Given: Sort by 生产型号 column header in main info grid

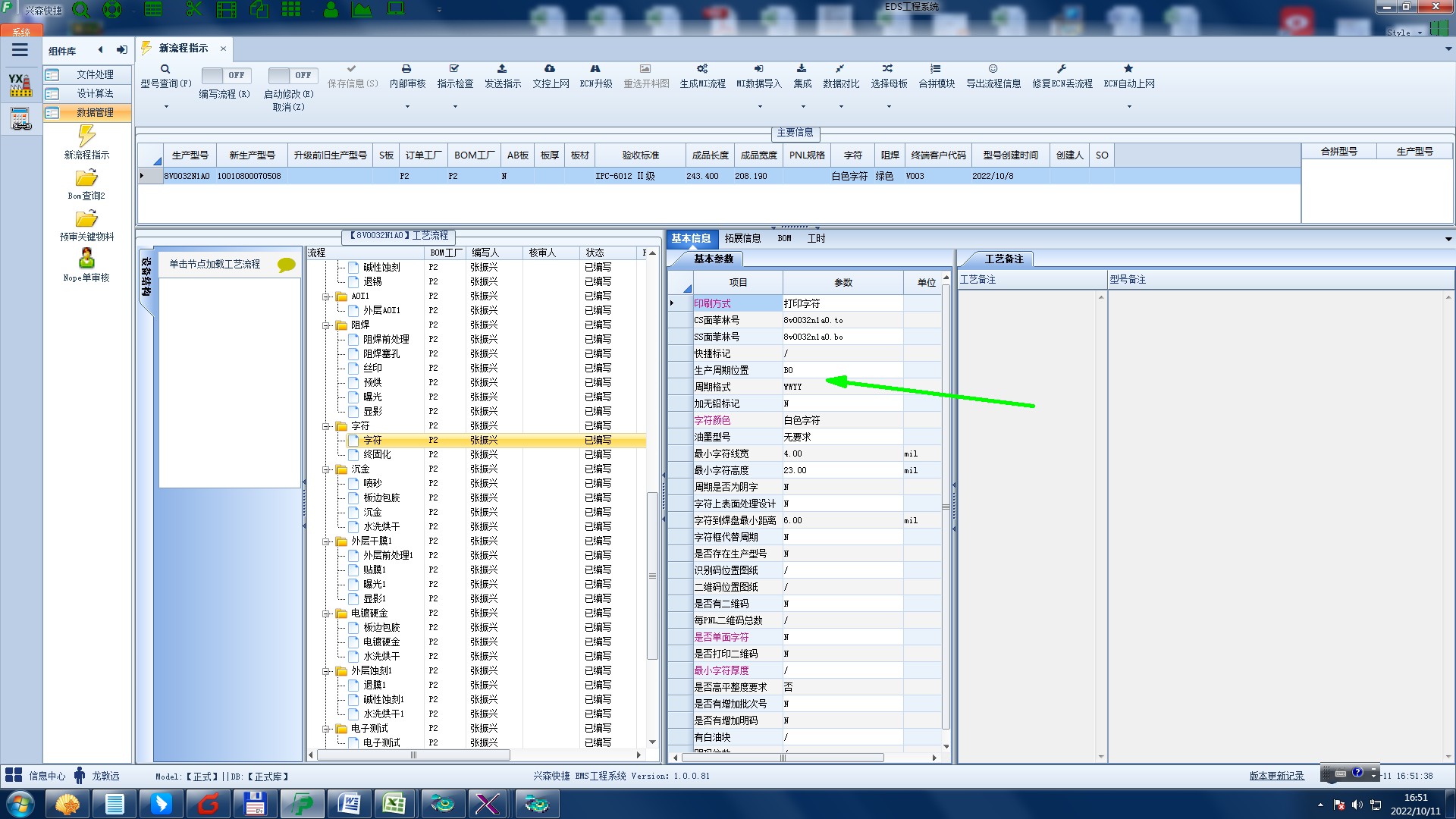Looking at the screenshot, I should 190,155.
